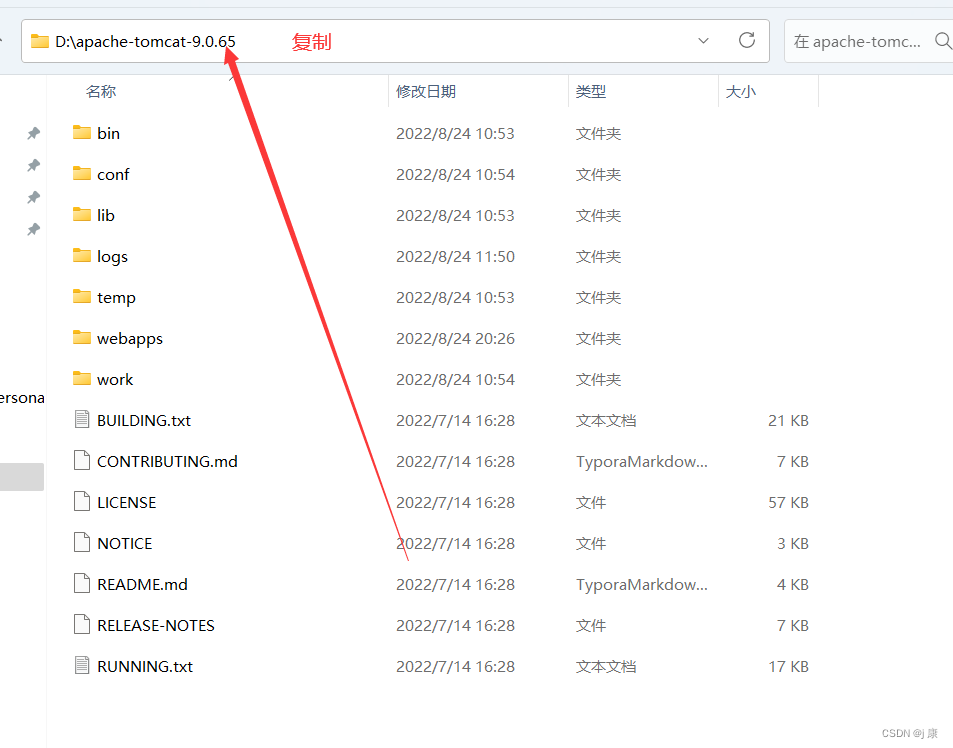Sort by the 修改日期 column header

pyautogui.click(x=426, y=92)
